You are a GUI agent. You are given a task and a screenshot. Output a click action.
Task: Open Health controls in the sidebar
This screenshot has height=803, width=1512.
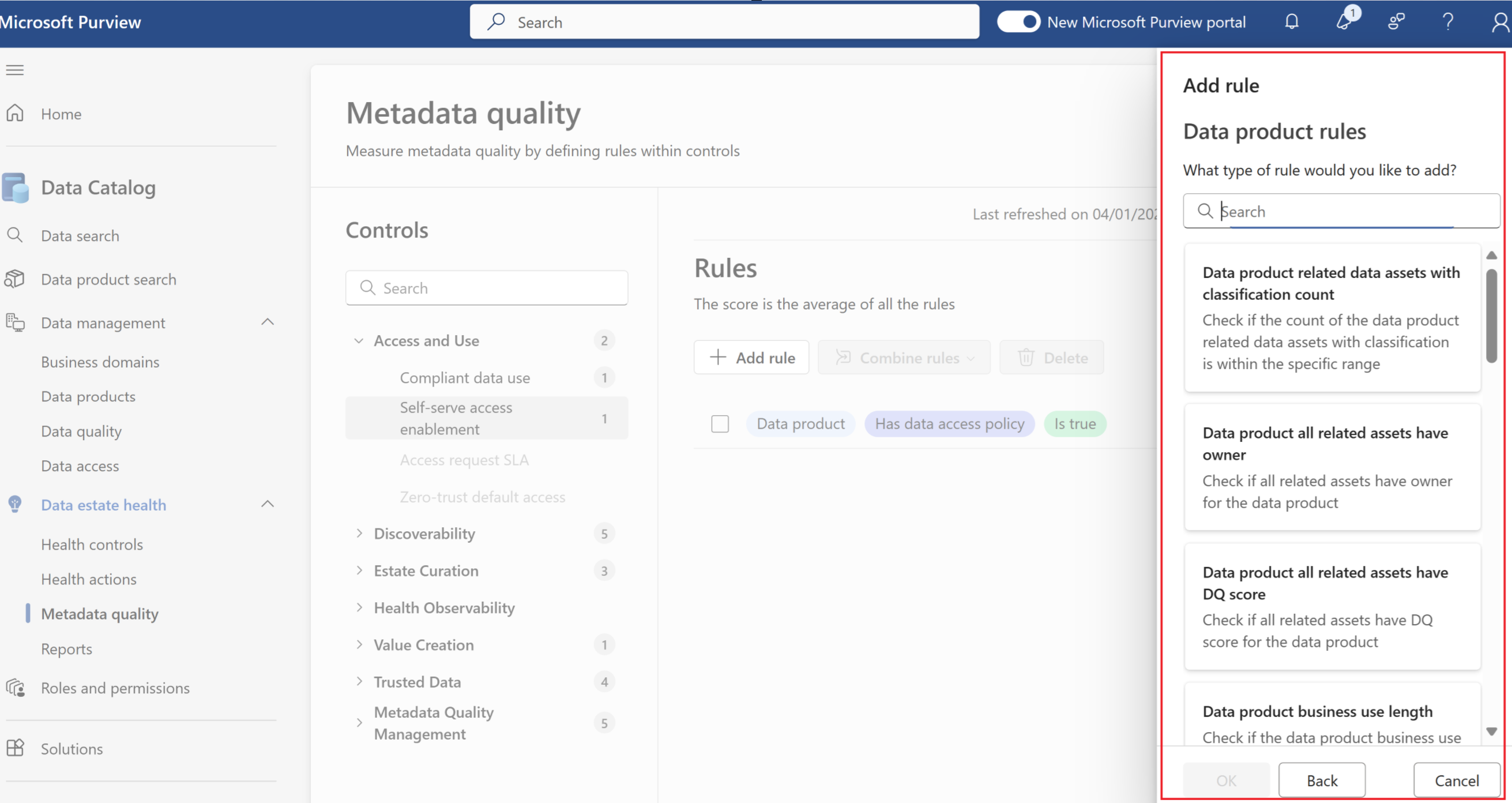(92, 544)
